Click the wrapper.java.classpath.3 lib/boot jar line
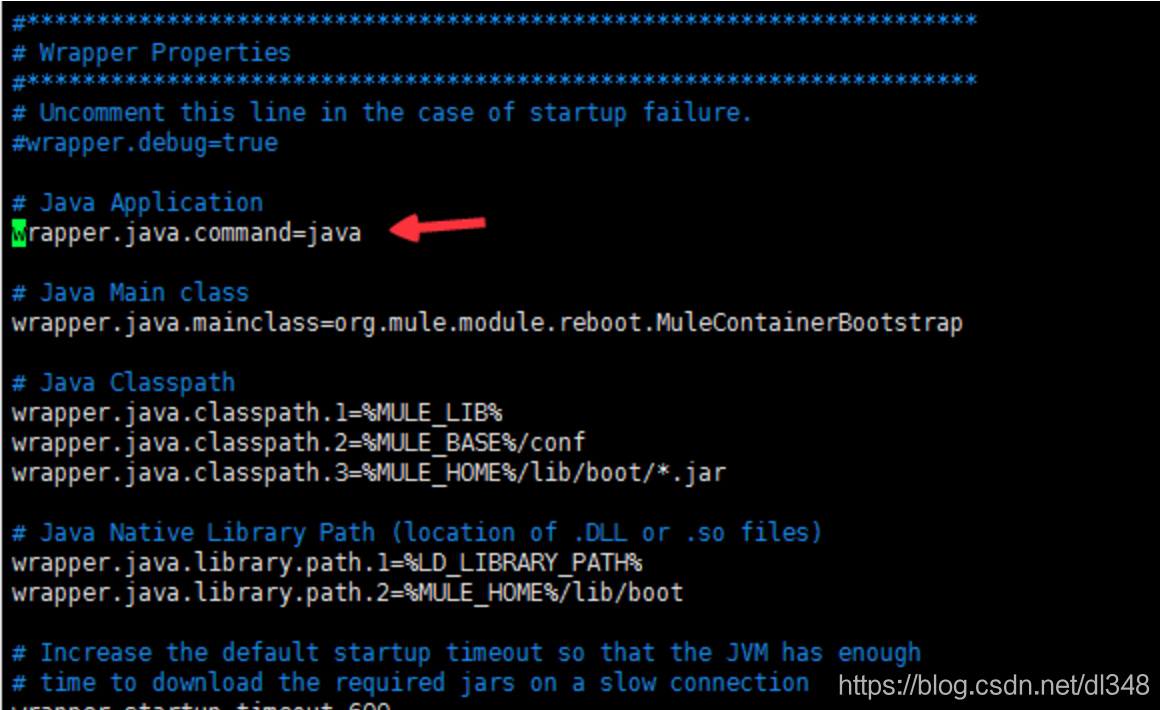This screenshot has width=1160, height=710. pos(369,473)
